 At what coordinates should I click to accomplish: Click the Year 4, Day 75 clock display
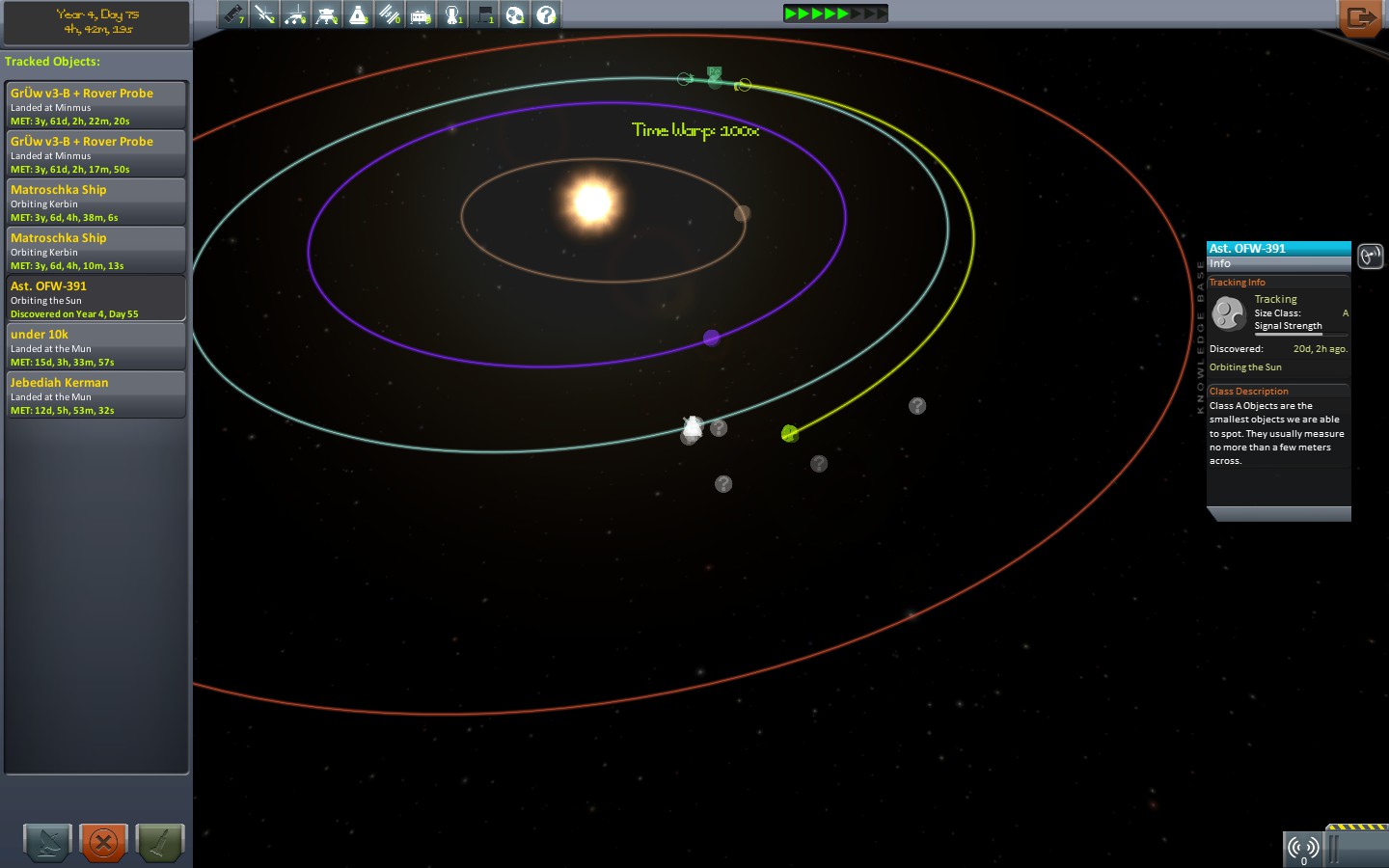click(x=96, y=22)
